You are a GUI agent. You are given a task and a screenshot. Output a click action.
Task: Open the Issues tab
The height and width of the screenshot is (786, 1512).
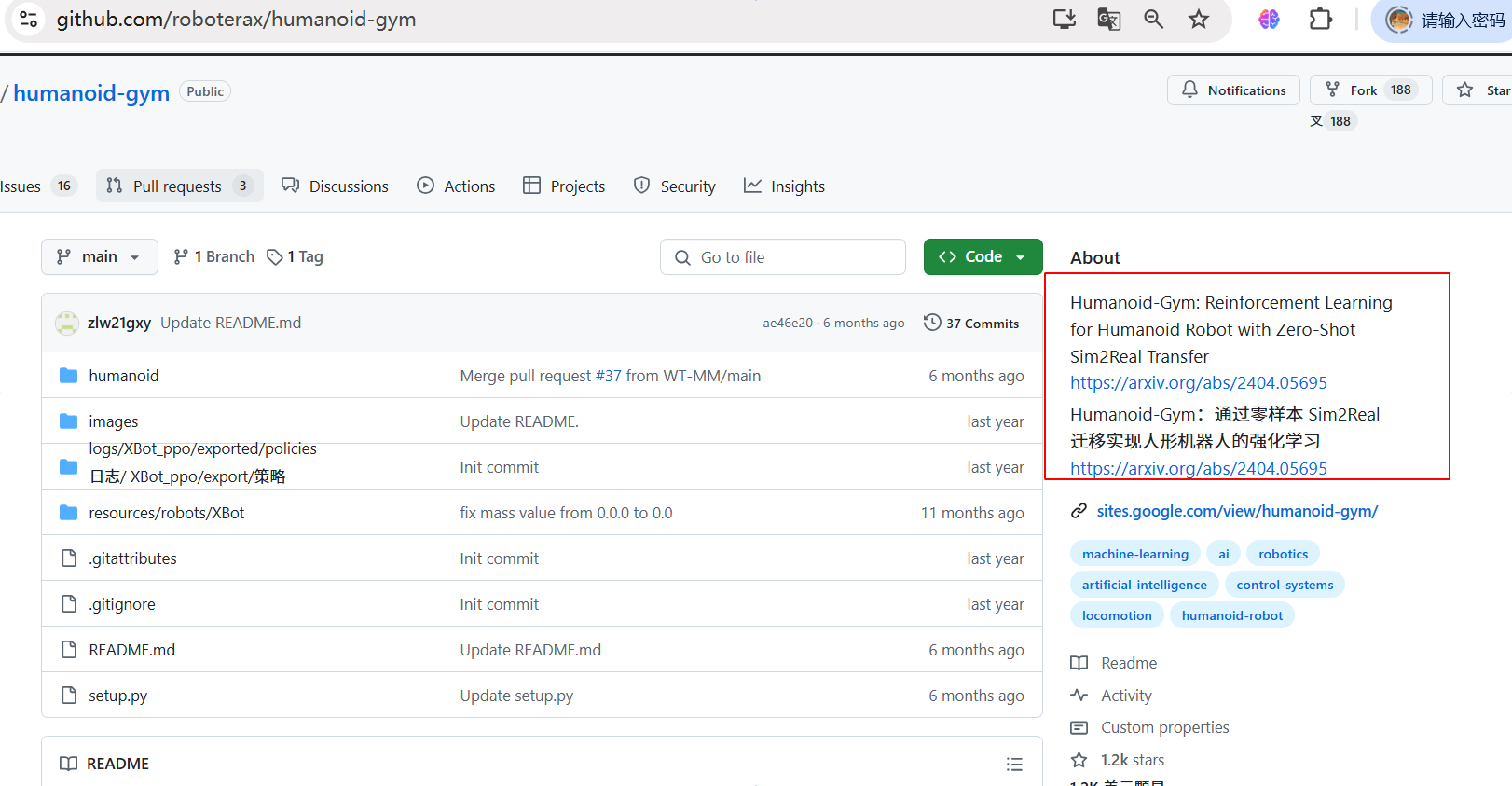point(37,186)
